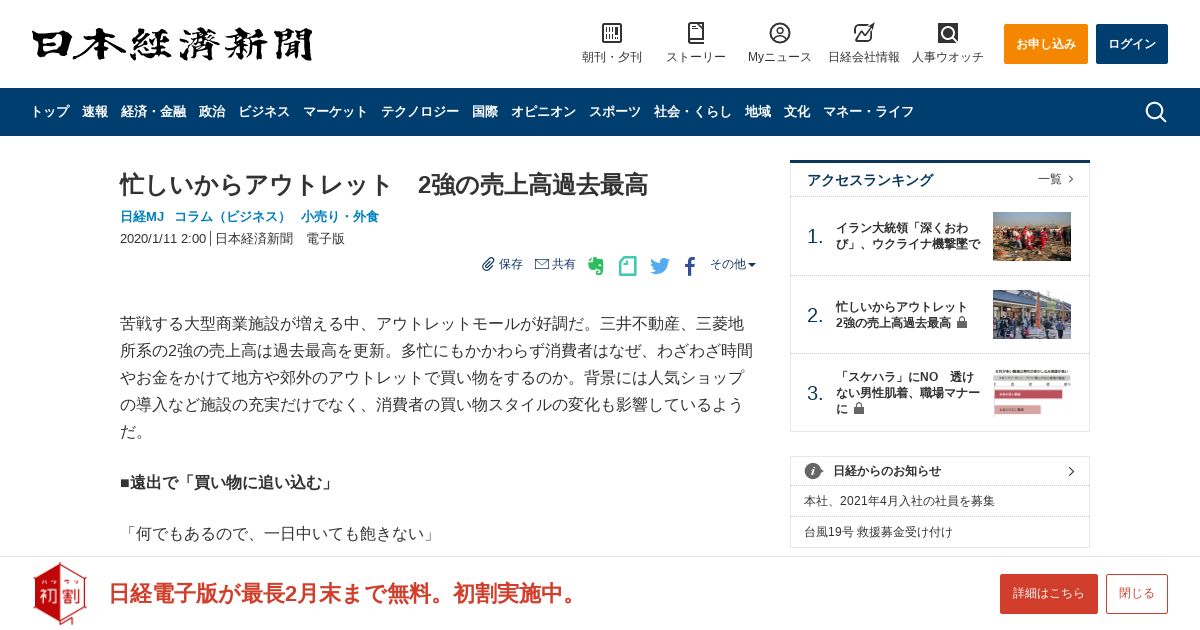Open the ストーリー icon
This screenshot has height=630, width=1200.
(x=696, y=33)
